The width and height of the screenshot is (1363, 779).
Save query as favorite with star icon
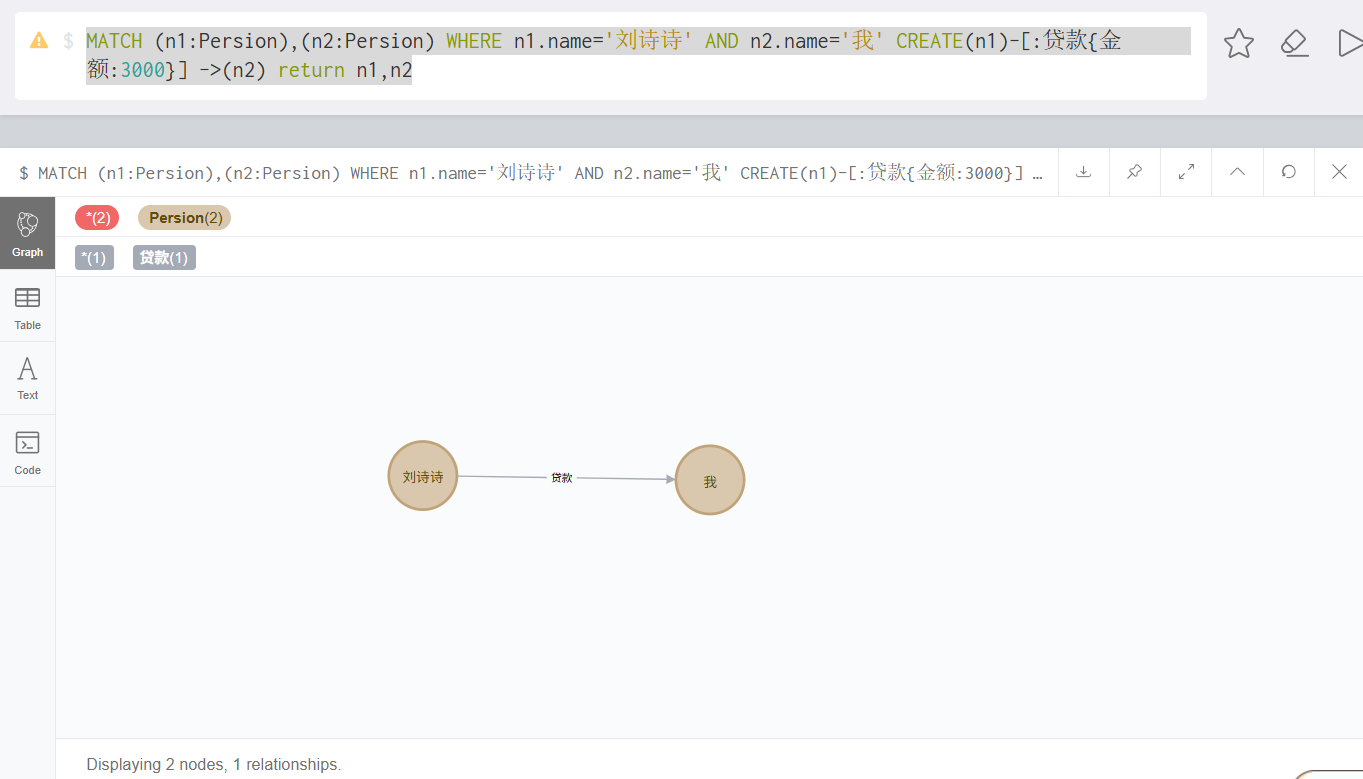pos(1239,43)
